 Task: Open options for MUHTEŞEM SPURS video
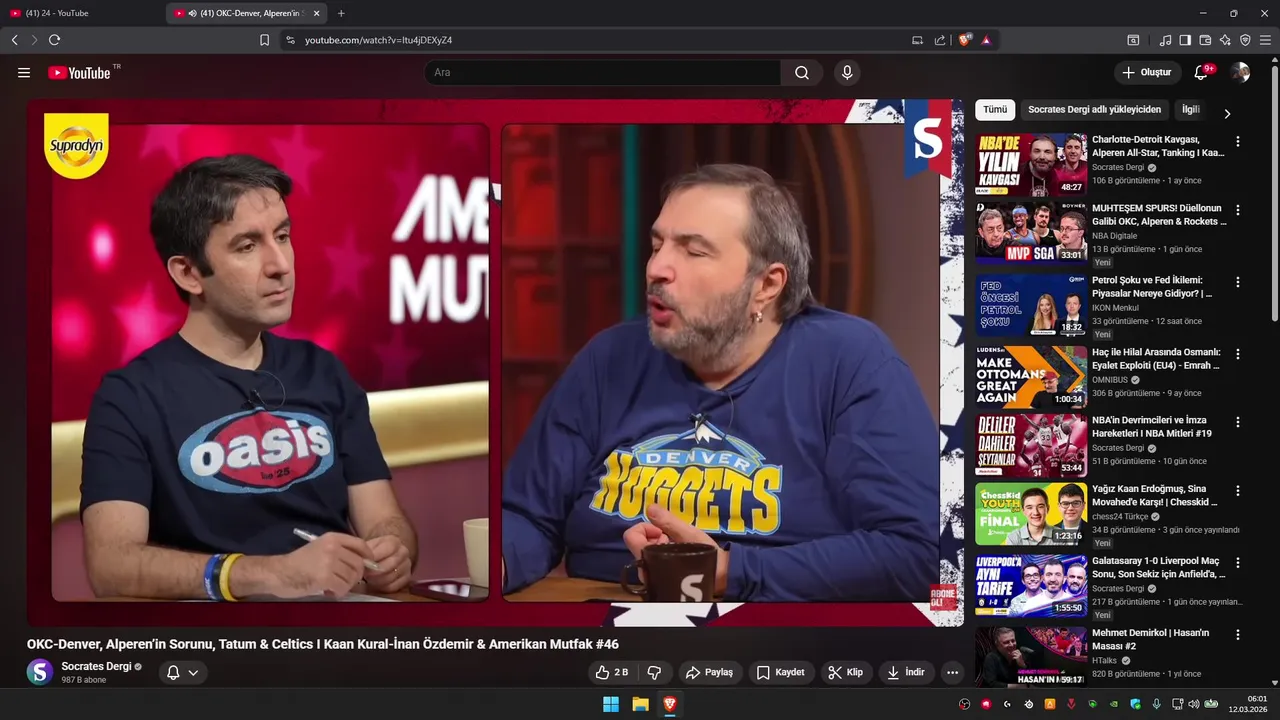tap(1238, 210)
